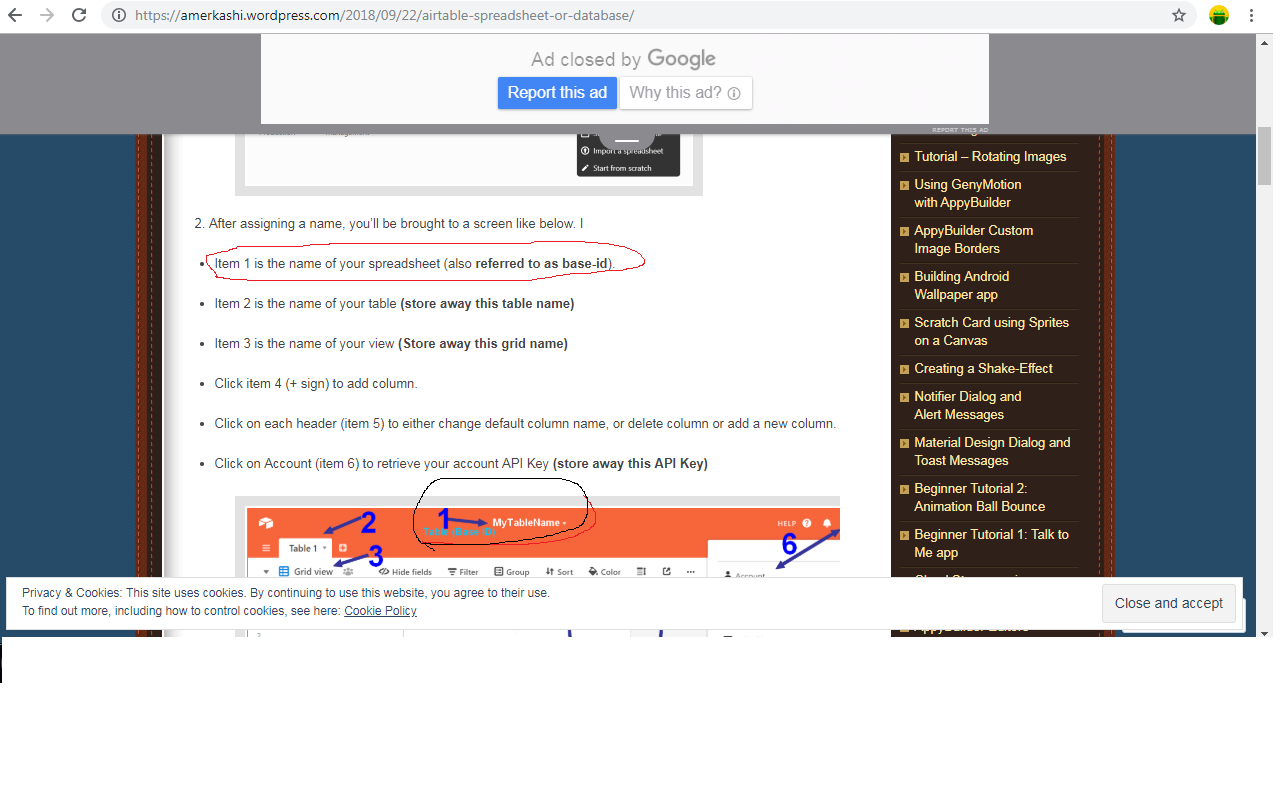Open the green extension icon in Chrome toolbar

tap(1218, 15)
